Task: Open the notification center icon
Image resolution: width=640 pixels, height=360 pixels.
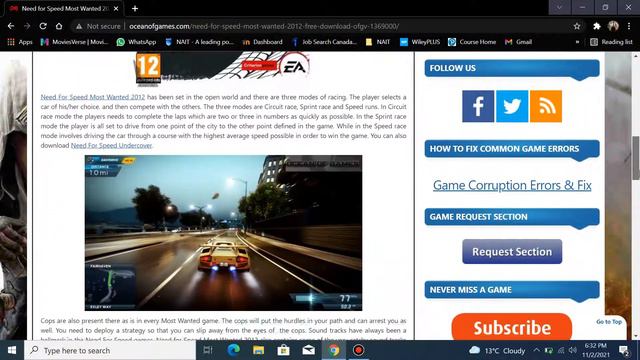Action: [x=623, y=350]
